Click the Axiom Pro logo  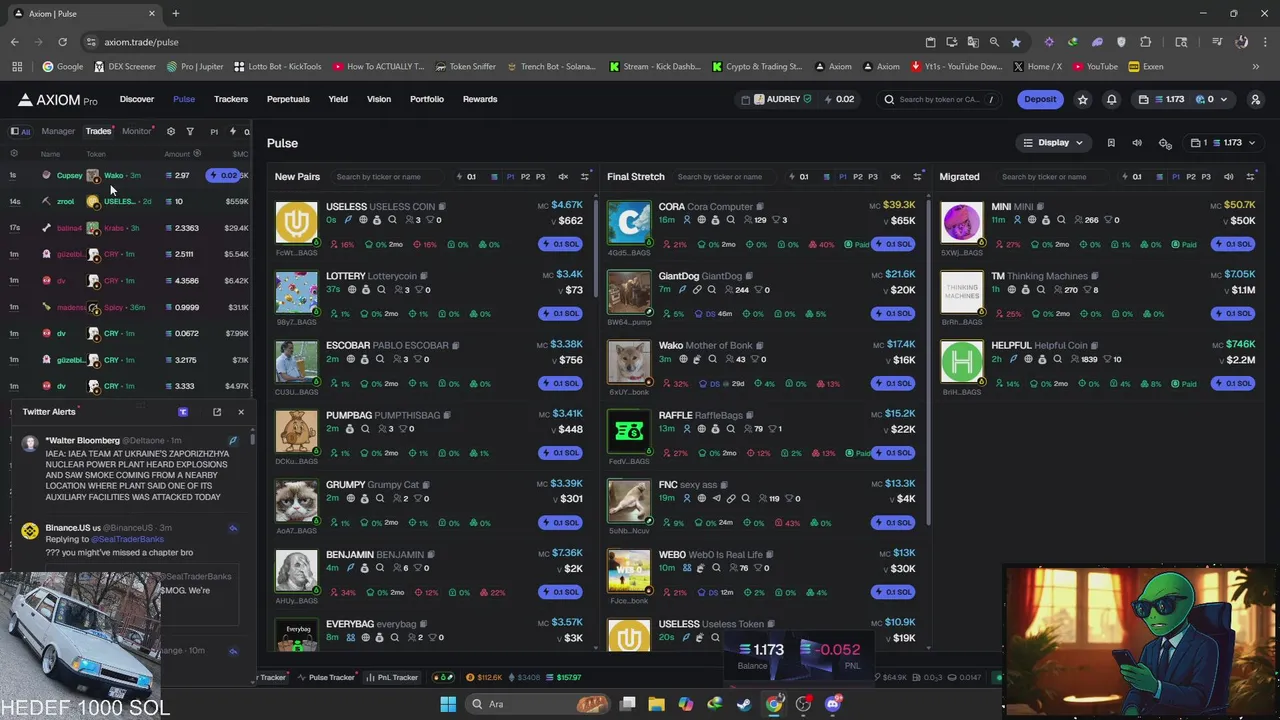point(57,100)
